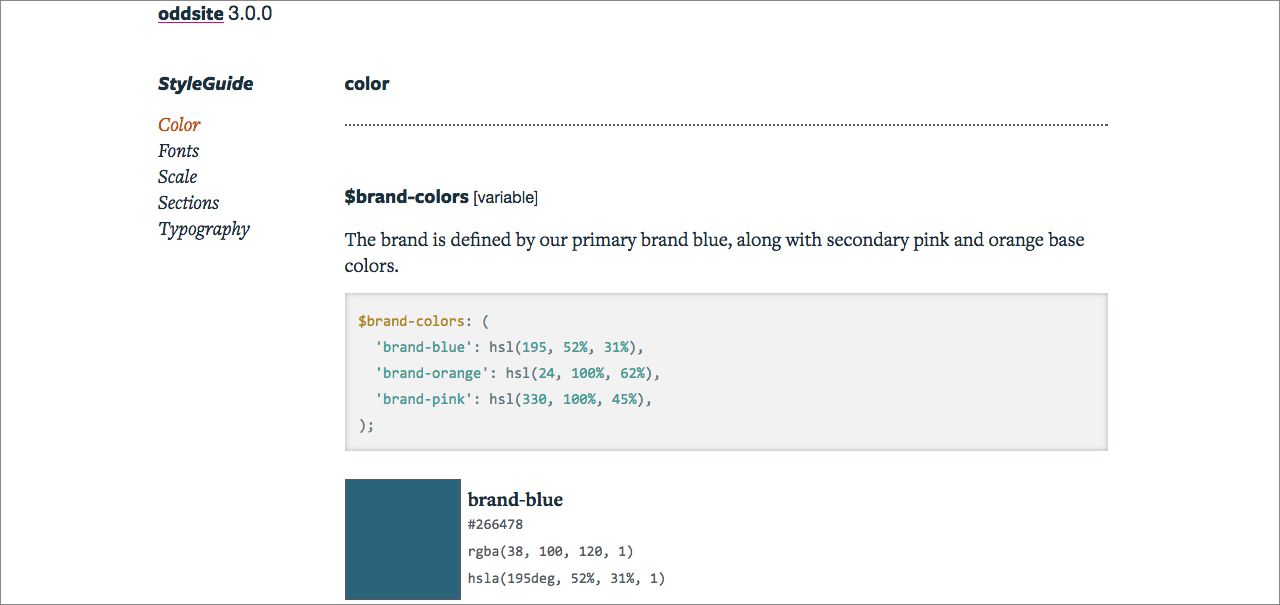
Task: Click the $brand-colors variable title
Action: (406, 197)
